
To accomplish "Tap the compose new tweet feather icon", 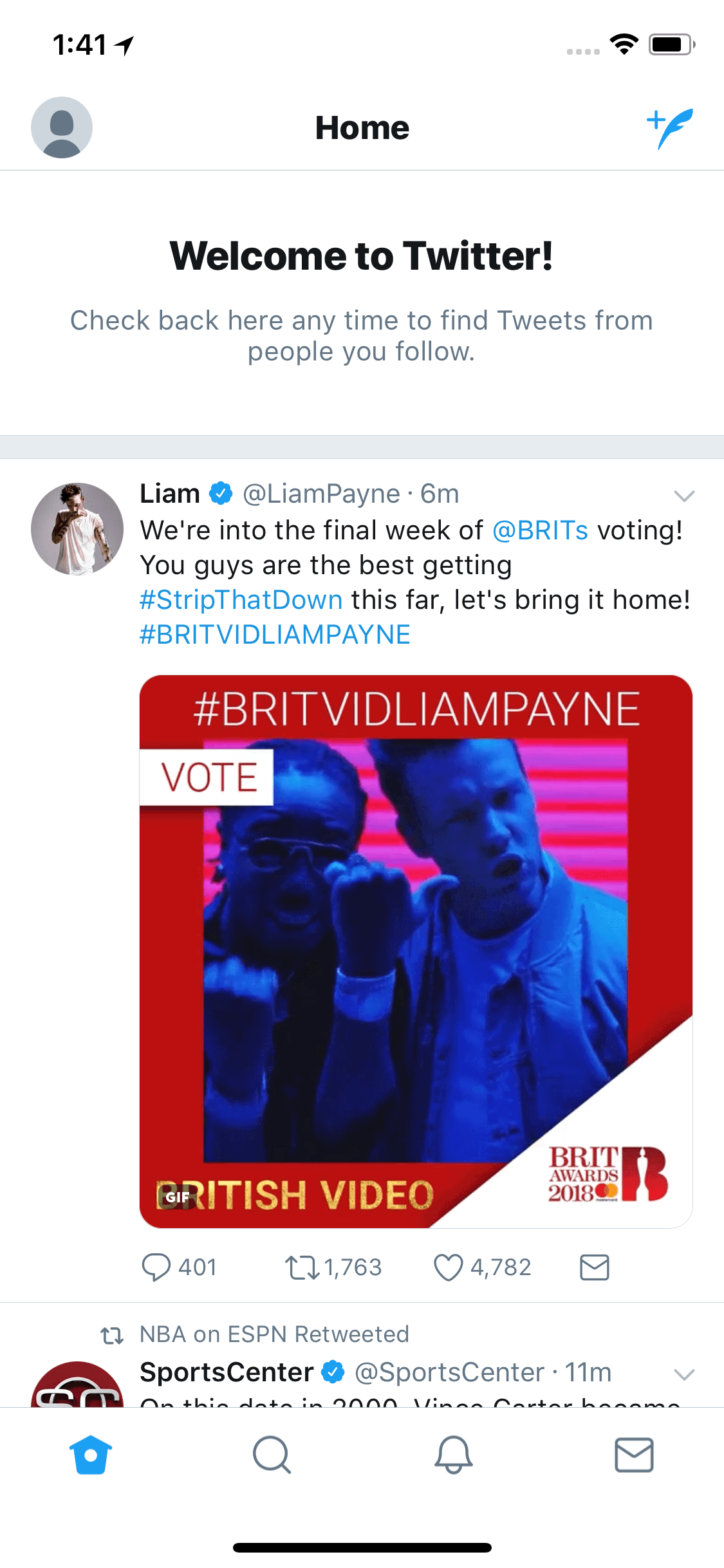I will (x=670, y=128).
